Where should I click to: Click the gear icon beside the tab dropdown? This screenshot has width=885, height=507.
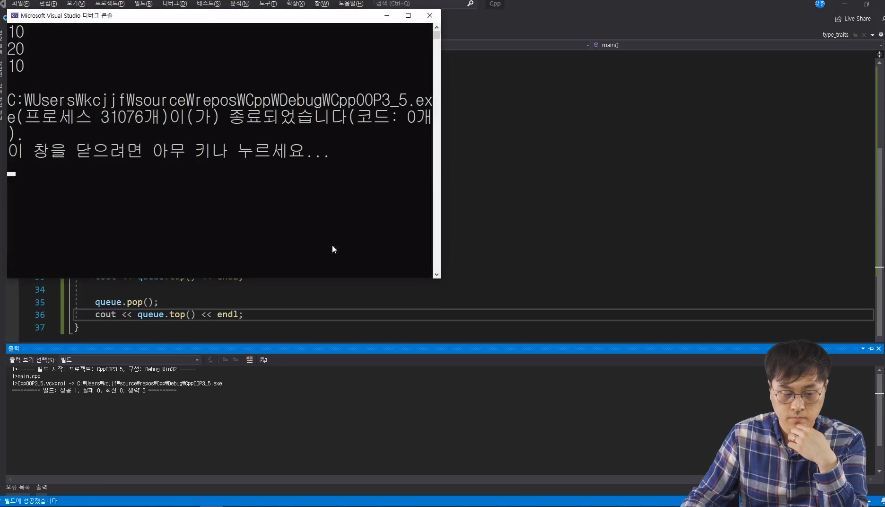click(x=881, y=35)
